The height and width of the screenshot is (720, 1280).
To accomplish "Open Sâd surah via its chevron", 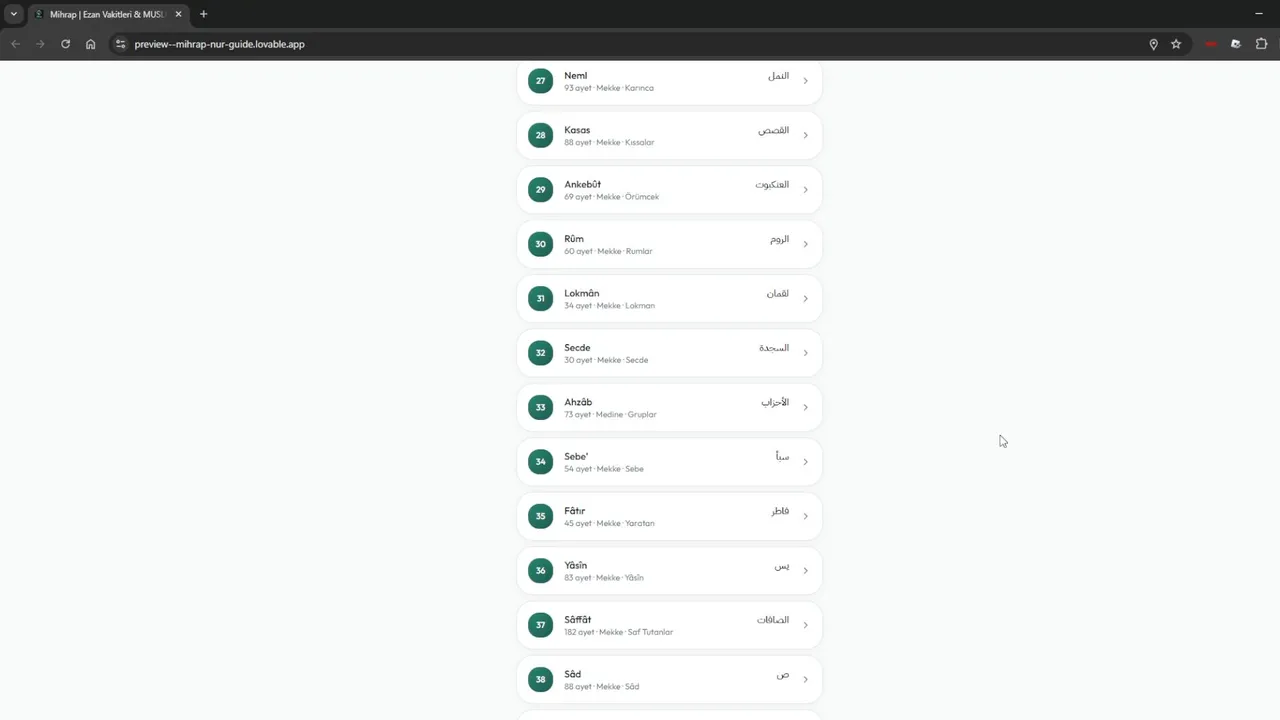I will [805, 680].
